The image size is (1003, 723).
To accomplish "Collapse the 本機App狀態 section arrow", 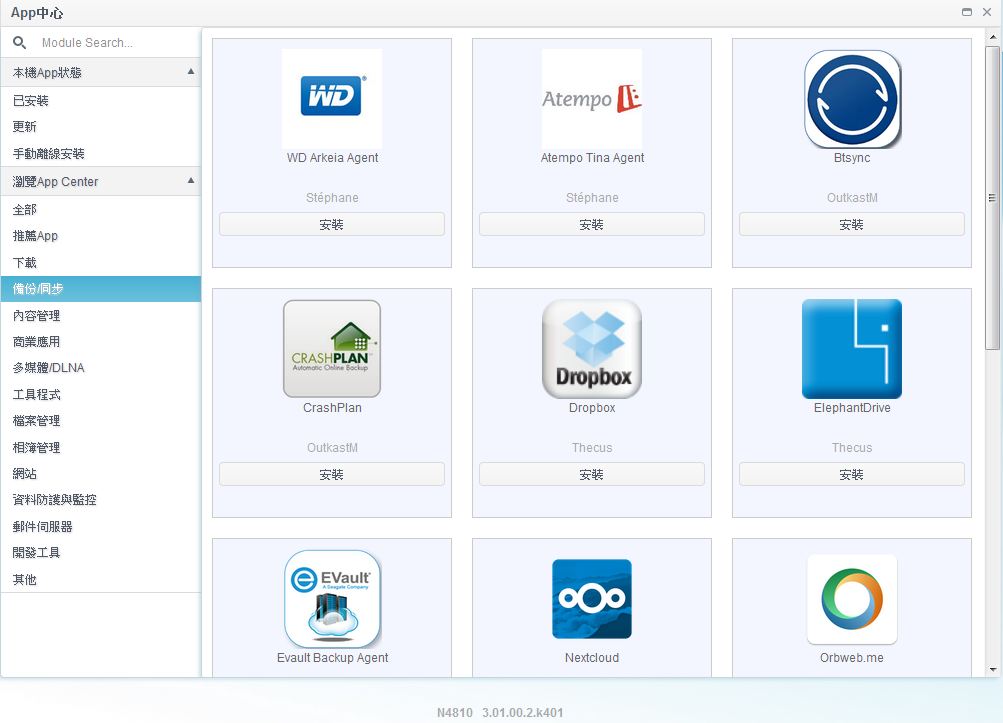I will point(191,72).
